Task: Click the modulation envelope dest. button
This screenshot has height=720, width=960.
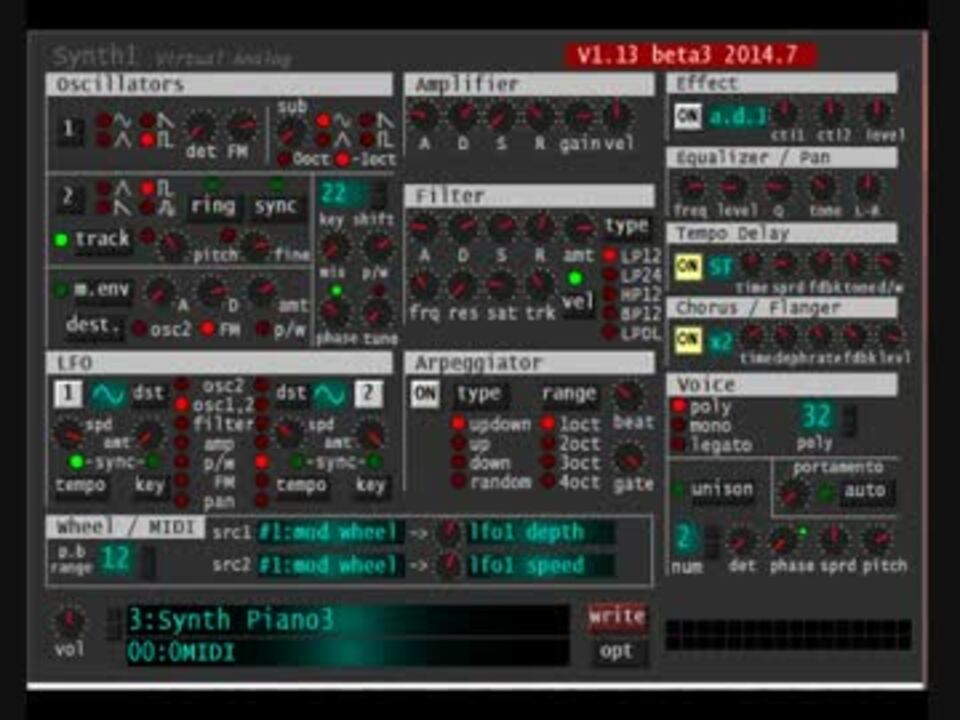Action: pyautogui.click(x=93, y=325)
